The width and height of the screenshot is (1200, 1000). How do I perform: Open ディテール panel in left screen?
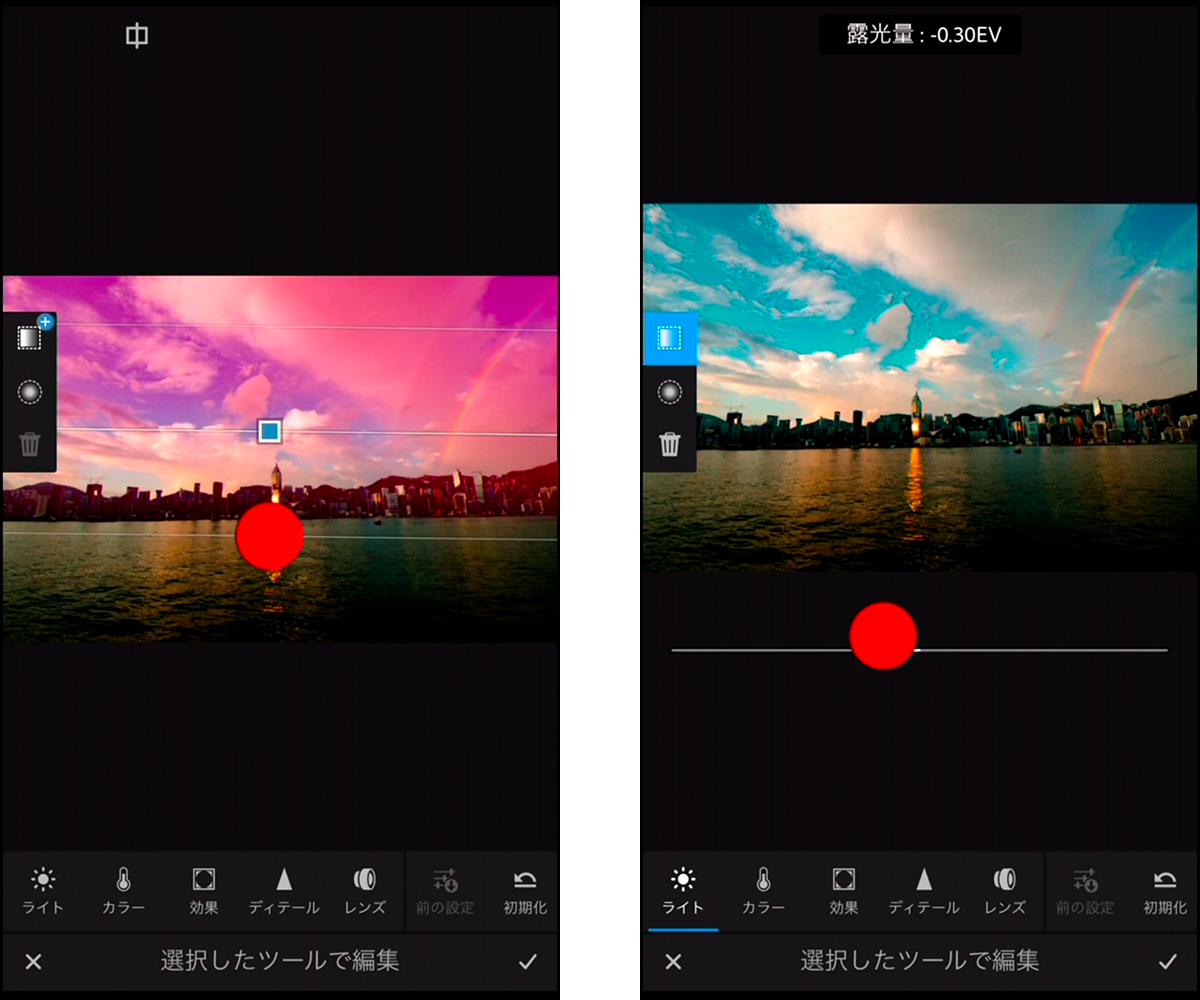click(284, 891)
